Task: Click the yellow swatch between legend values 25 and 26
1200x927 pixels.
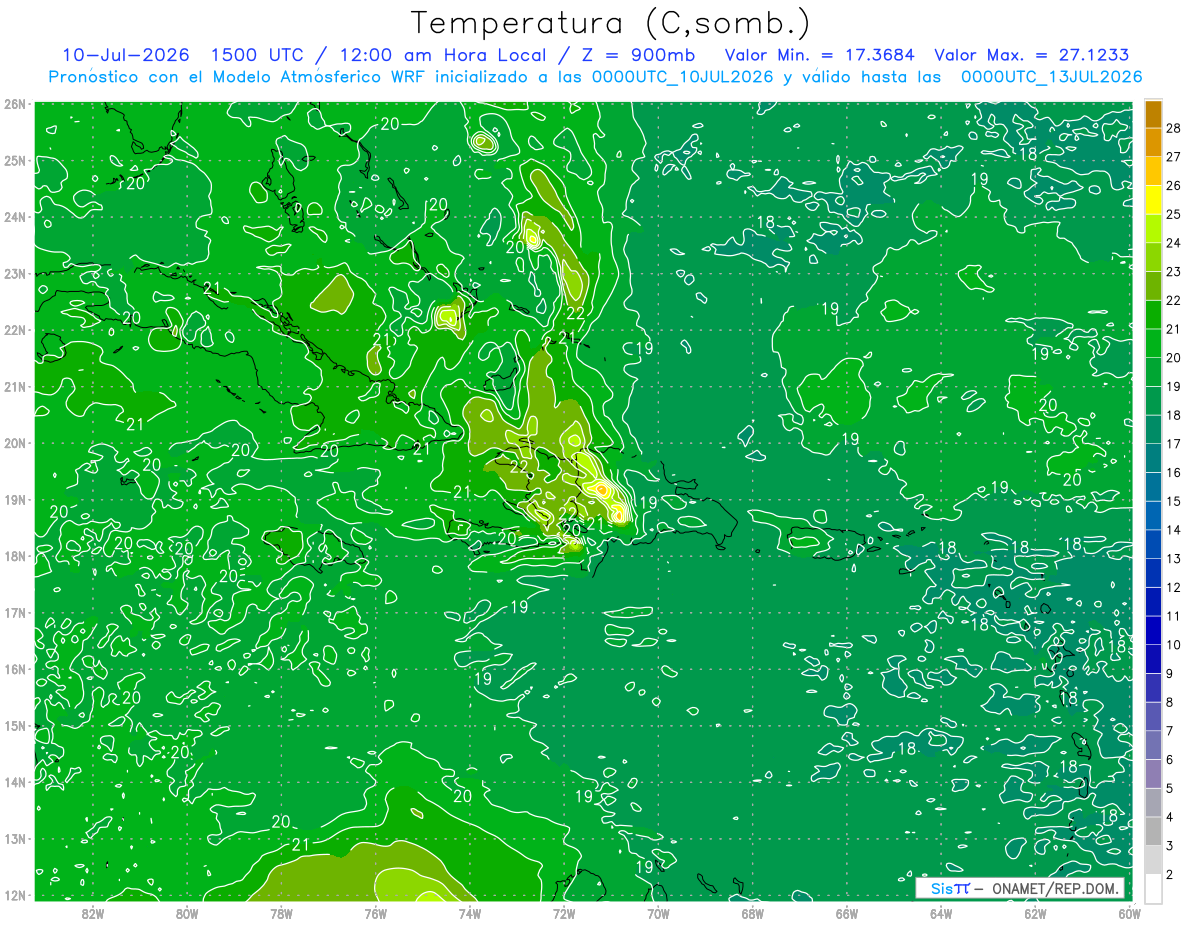Action: [x=1153, y=199]
